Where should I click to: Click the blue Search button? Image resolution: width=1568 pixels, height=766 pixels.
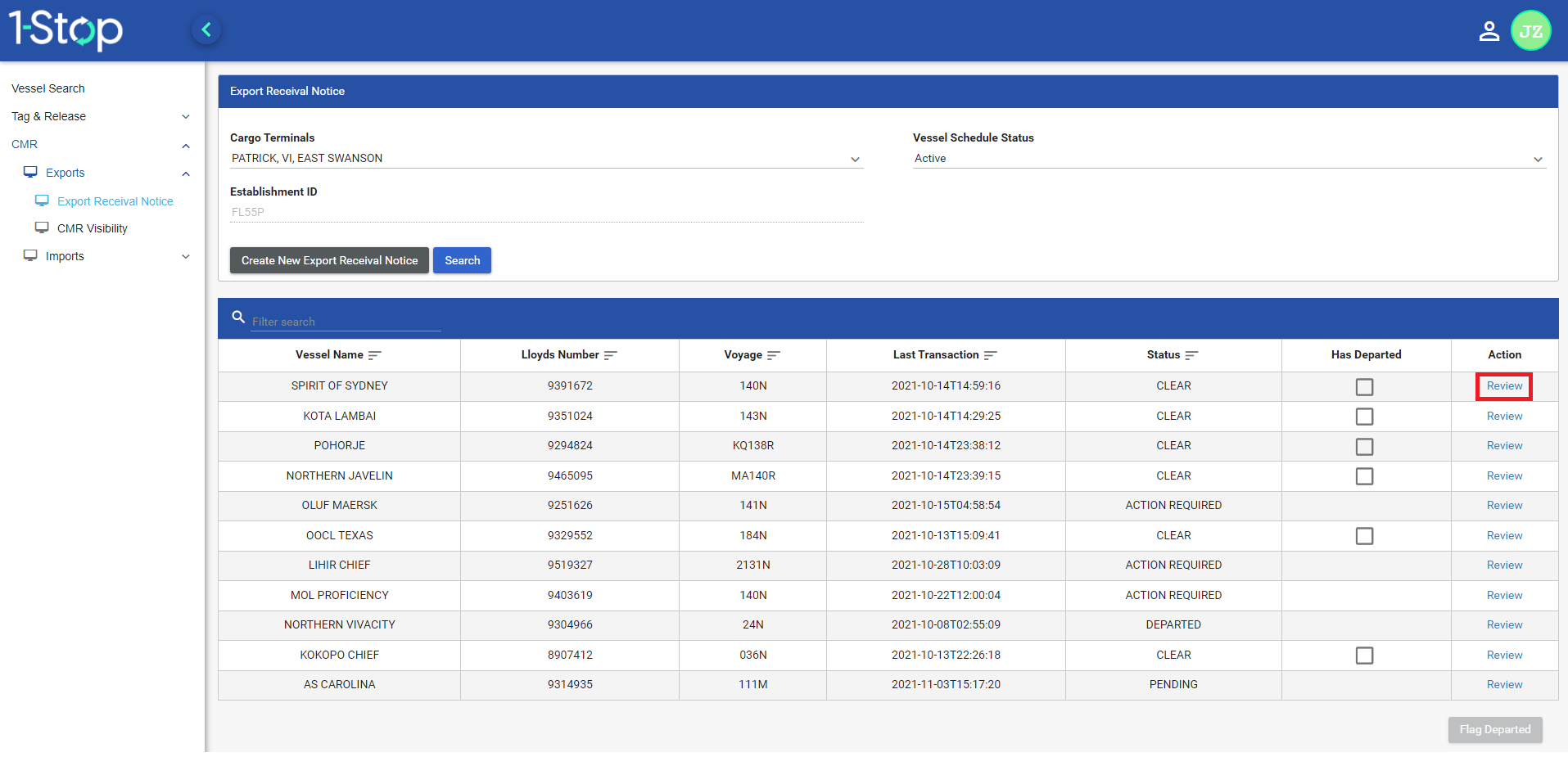point(462,260)
